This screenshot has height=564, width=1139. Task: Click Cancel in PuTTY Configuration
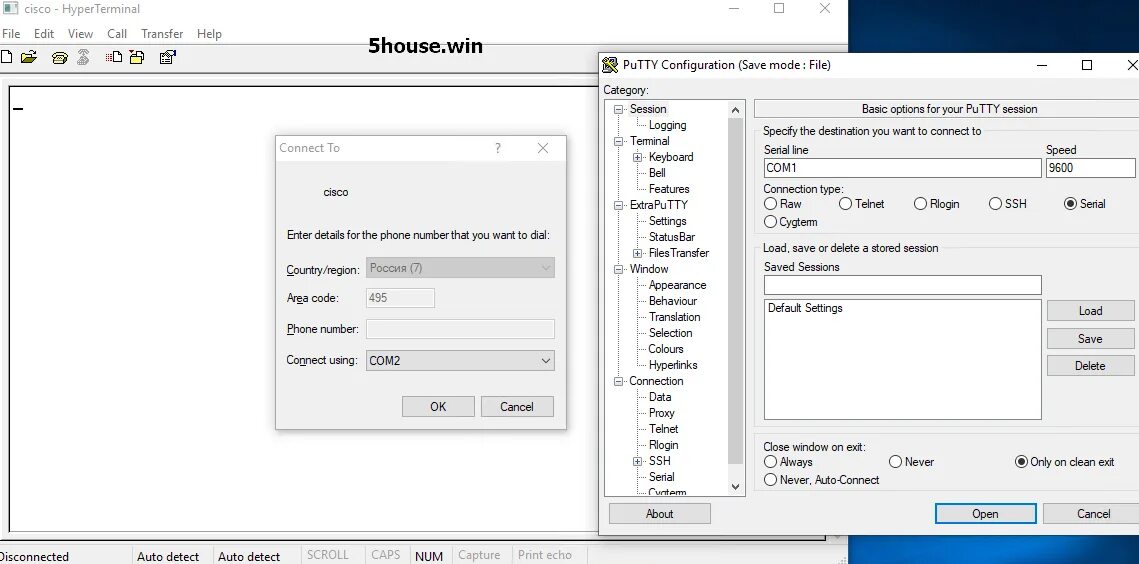point(1093,513)
